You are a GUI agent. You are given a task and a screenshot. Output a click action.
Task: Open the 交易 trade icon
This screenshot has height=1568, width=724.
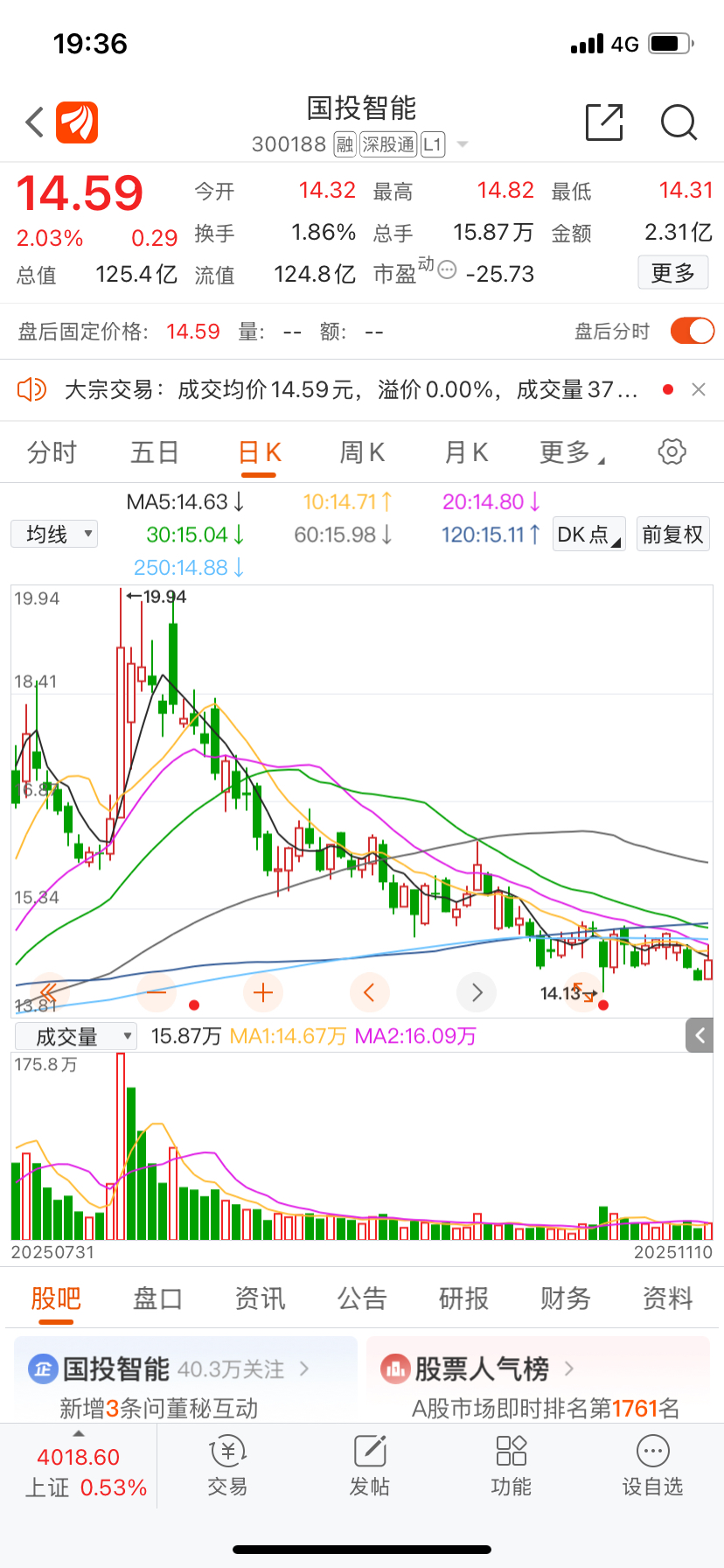point(227,1452)
